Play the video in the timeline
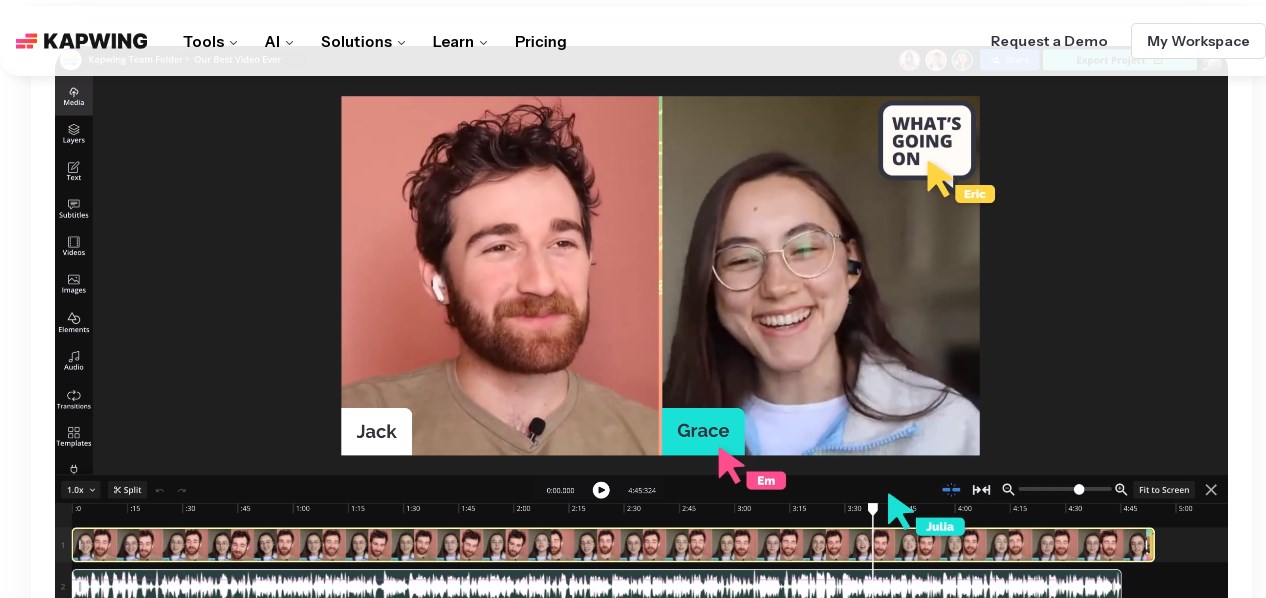Screen dimensions: 1266x598 click(x=601, y=490)
